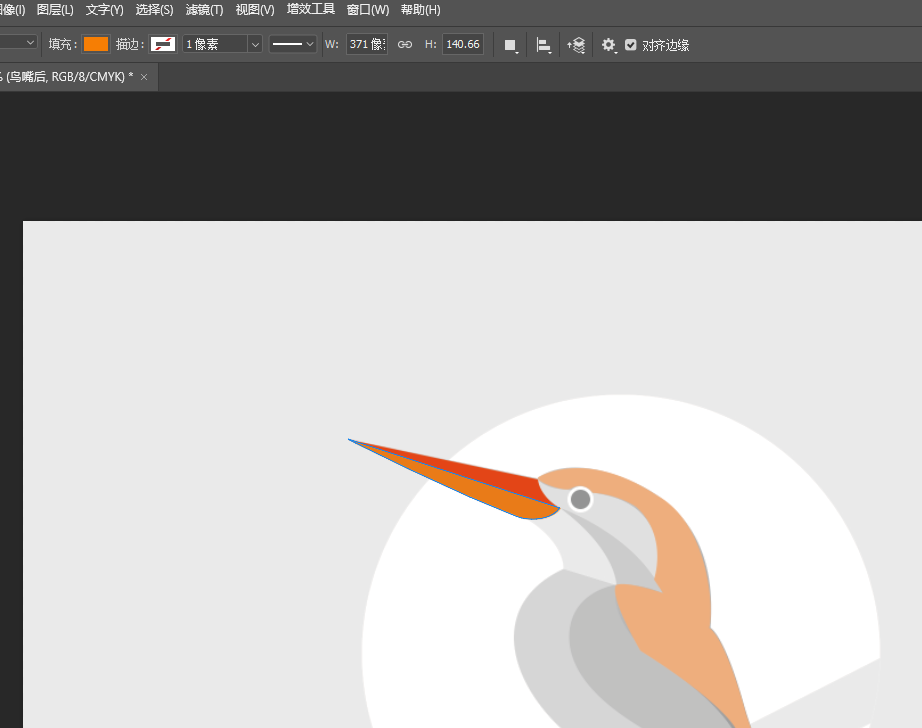Image resolution: width=922 pixels, height=728 pixels.
Task: Open the gear settings options icon
Action: [609, 45]
